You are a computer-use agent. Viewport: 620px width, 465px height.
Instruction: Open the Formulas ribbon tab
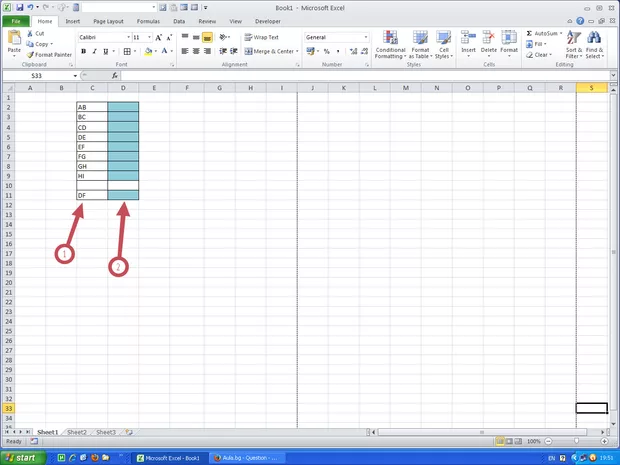coord(148,20)
